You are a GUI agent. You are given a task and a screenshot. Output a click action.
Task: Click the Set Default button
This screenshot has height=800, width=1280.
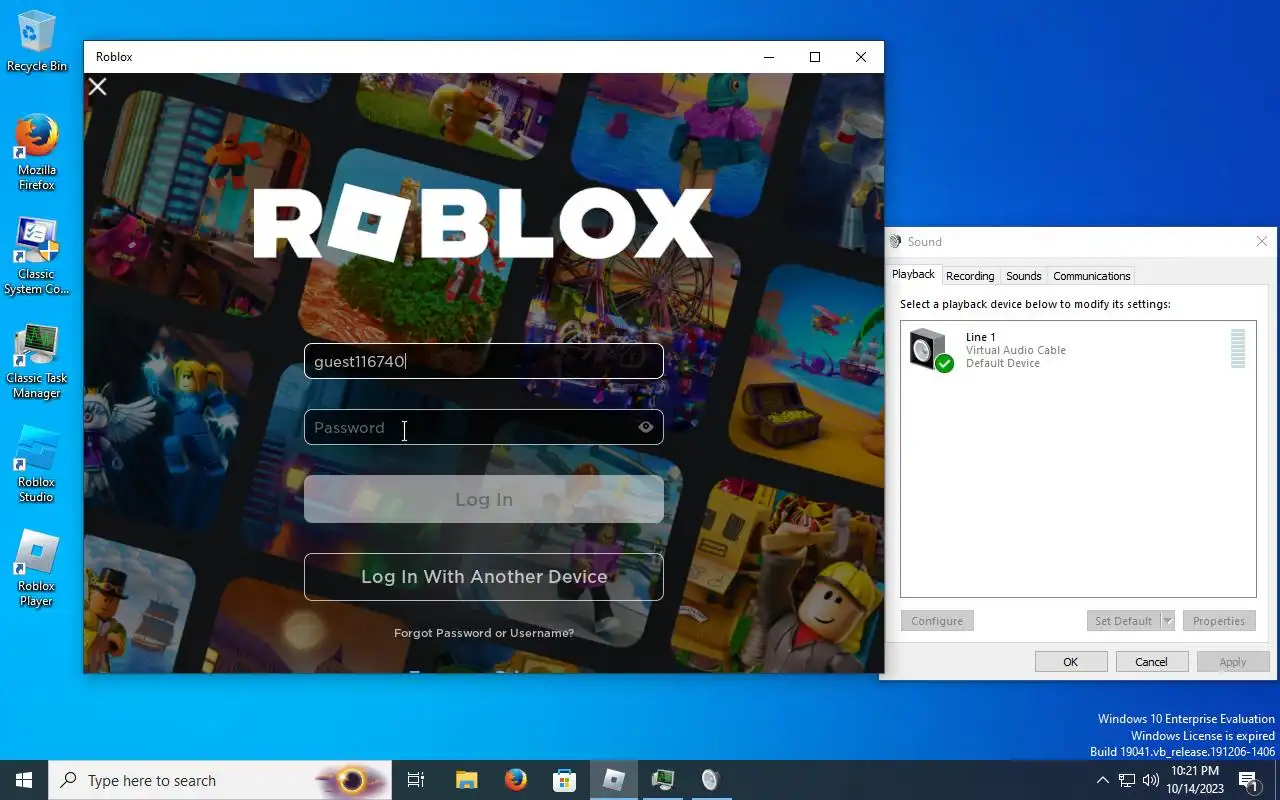pyautogui.click(x=1123, y=621)
